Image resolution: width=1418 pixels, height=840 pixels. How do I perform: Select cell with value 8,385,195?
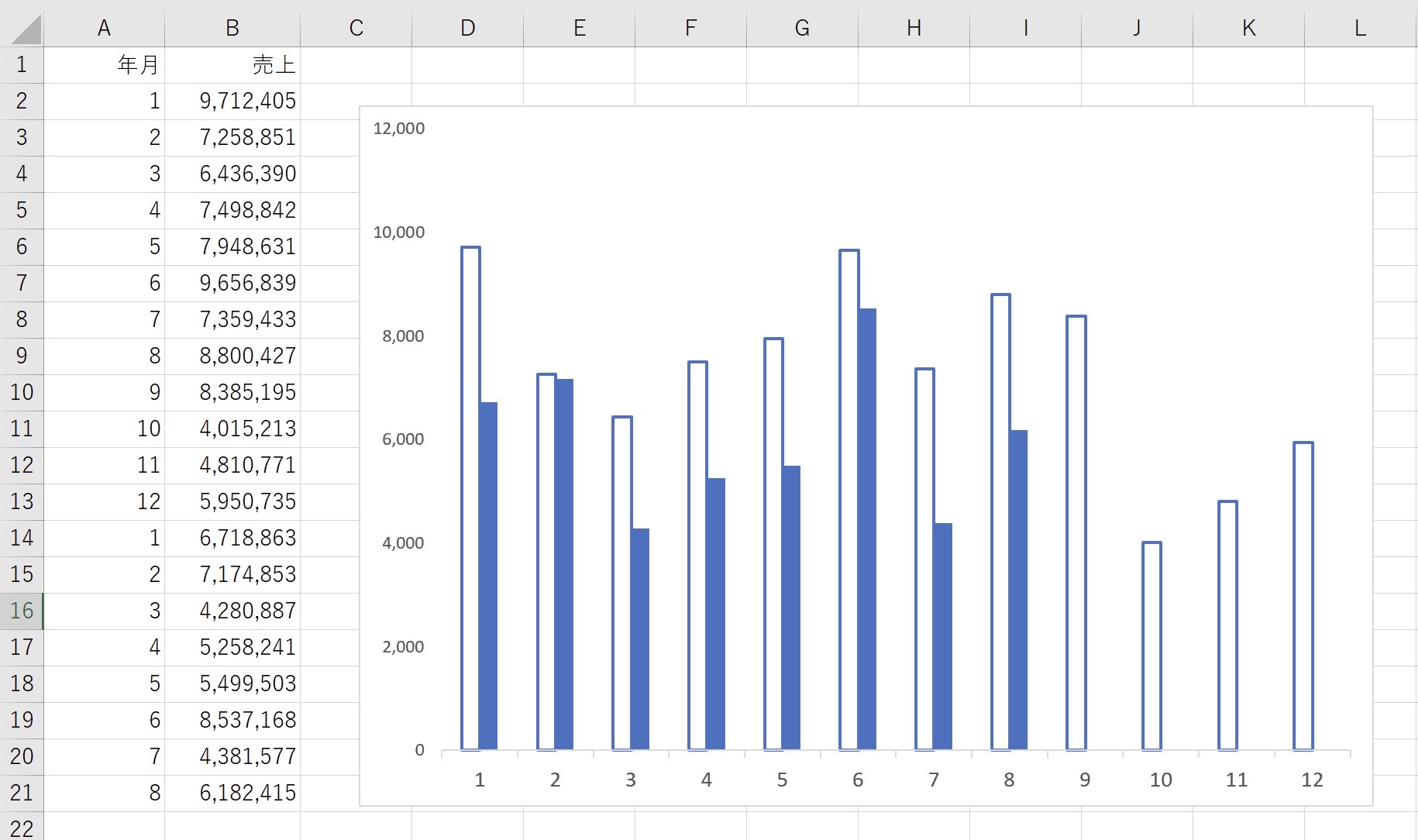(232, 393)
